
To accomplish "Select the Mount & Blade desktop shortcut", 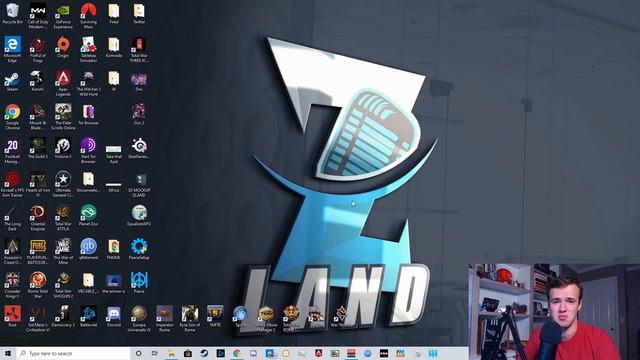I will (38, 117).
